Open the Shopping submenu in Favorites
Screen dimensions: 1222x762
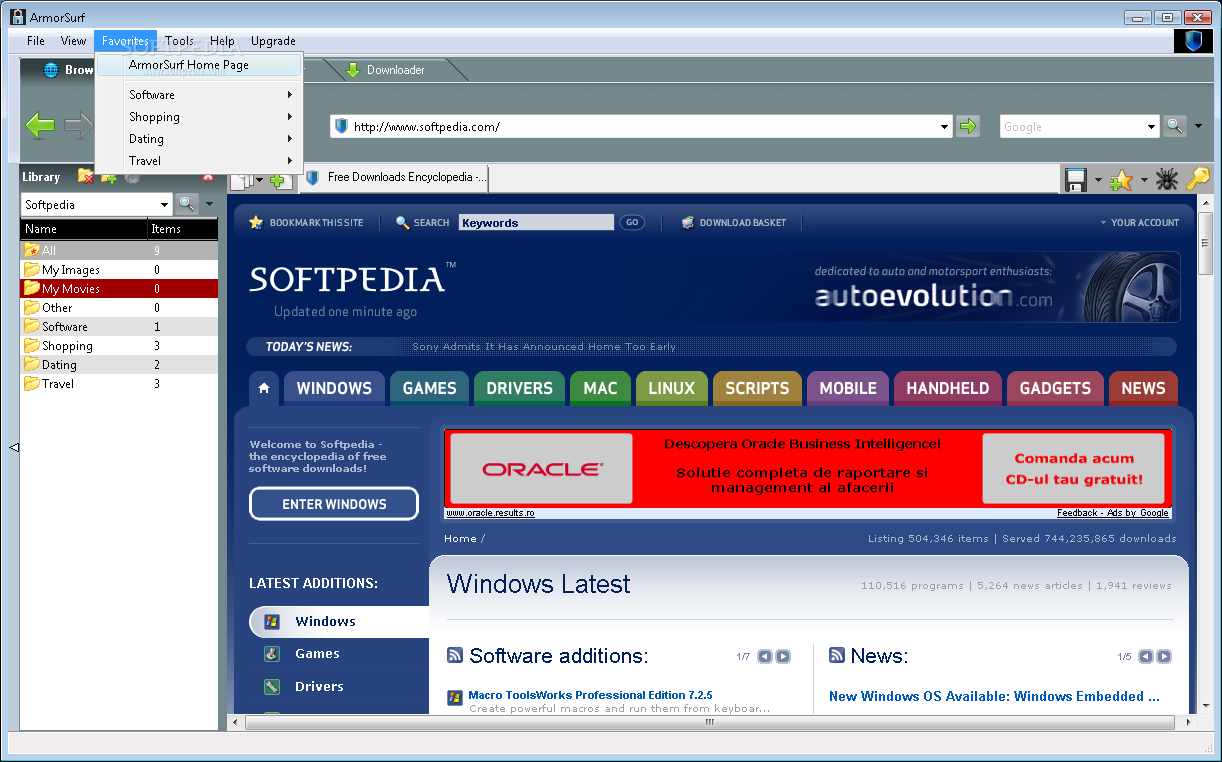199,117
